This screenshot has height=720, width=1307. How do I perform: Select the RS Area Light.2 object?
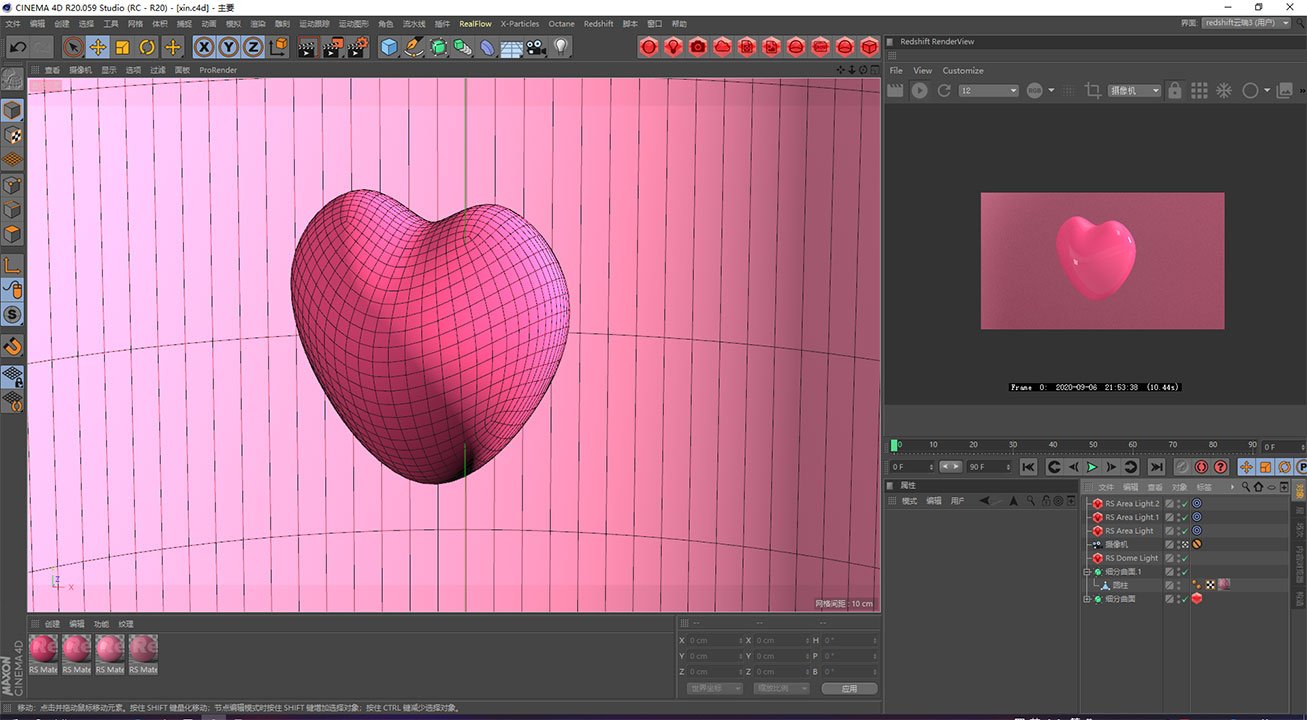1132,504
